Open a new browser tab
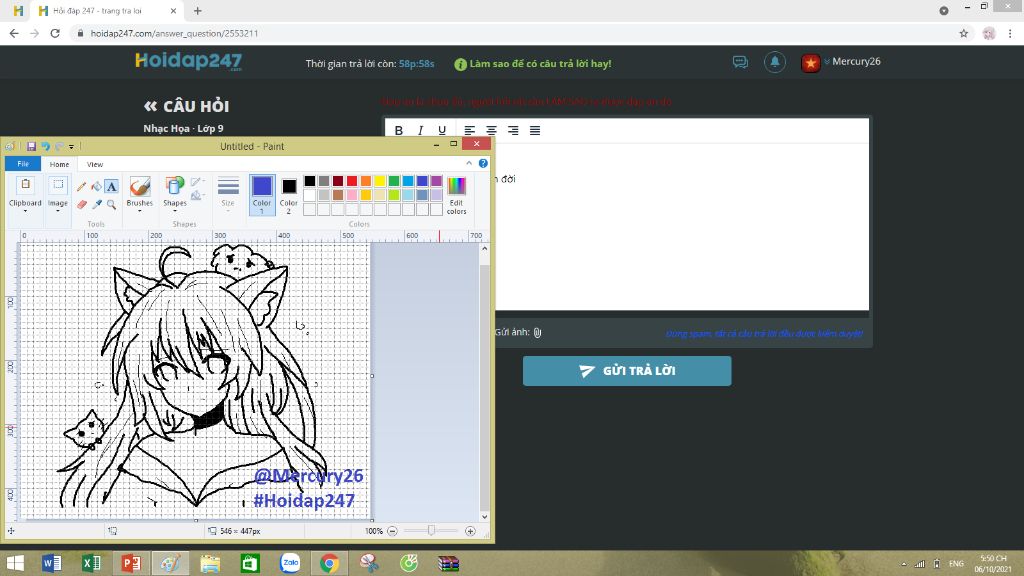The width and height of the screenshot is (1024, 576). pyautogui.click(x=197, y=11)
